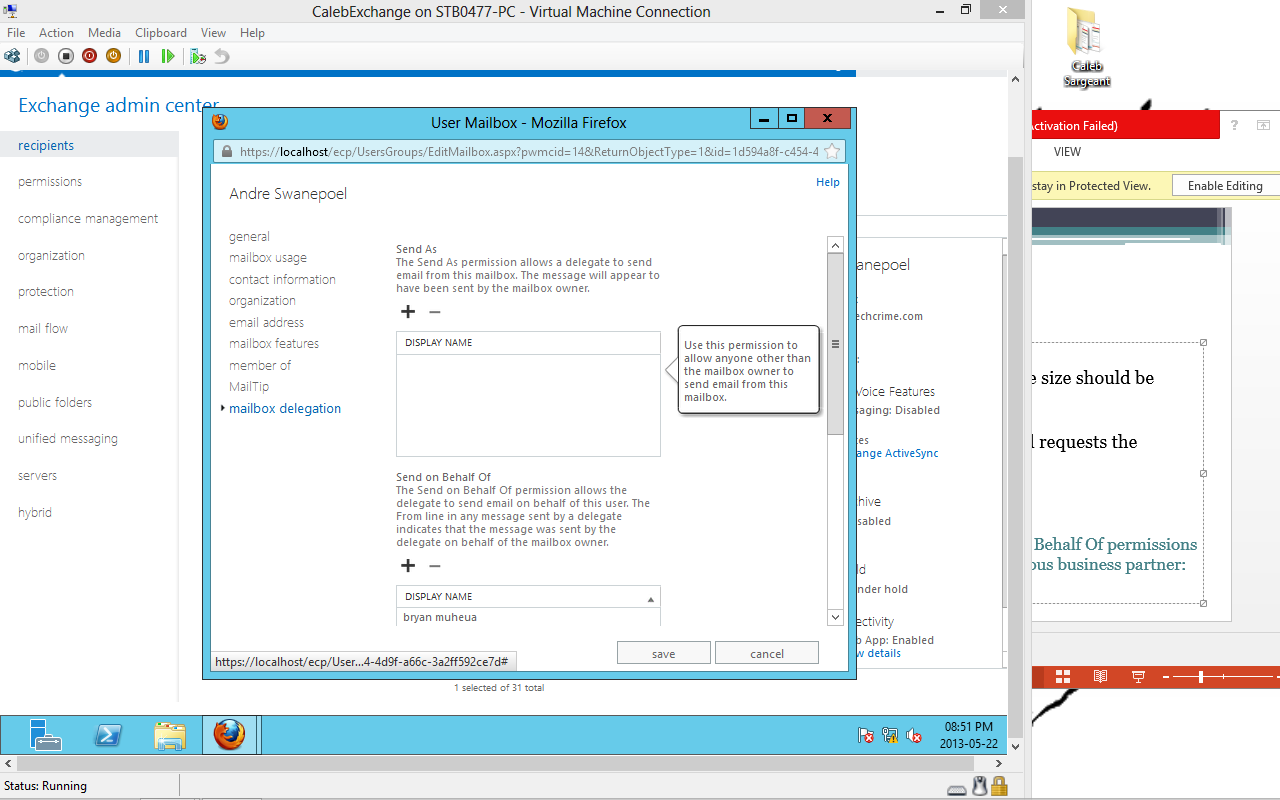Save the VM state with the orange power icon
This screenshot has width=1280, height=800.
(x=113, y=56)
